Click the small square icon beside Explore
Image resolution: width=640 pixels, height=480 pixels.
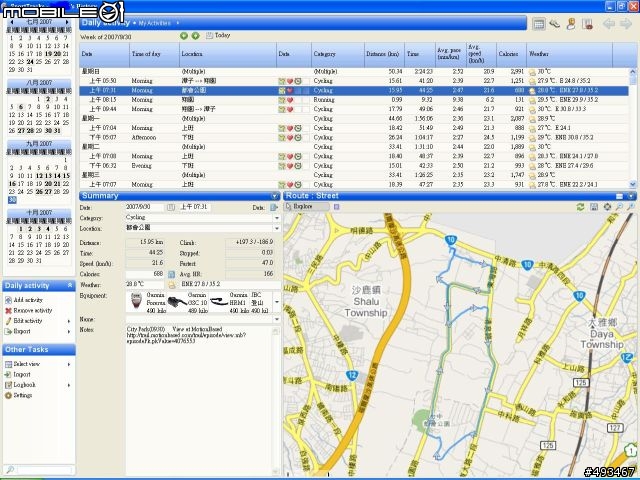point(336,207)
